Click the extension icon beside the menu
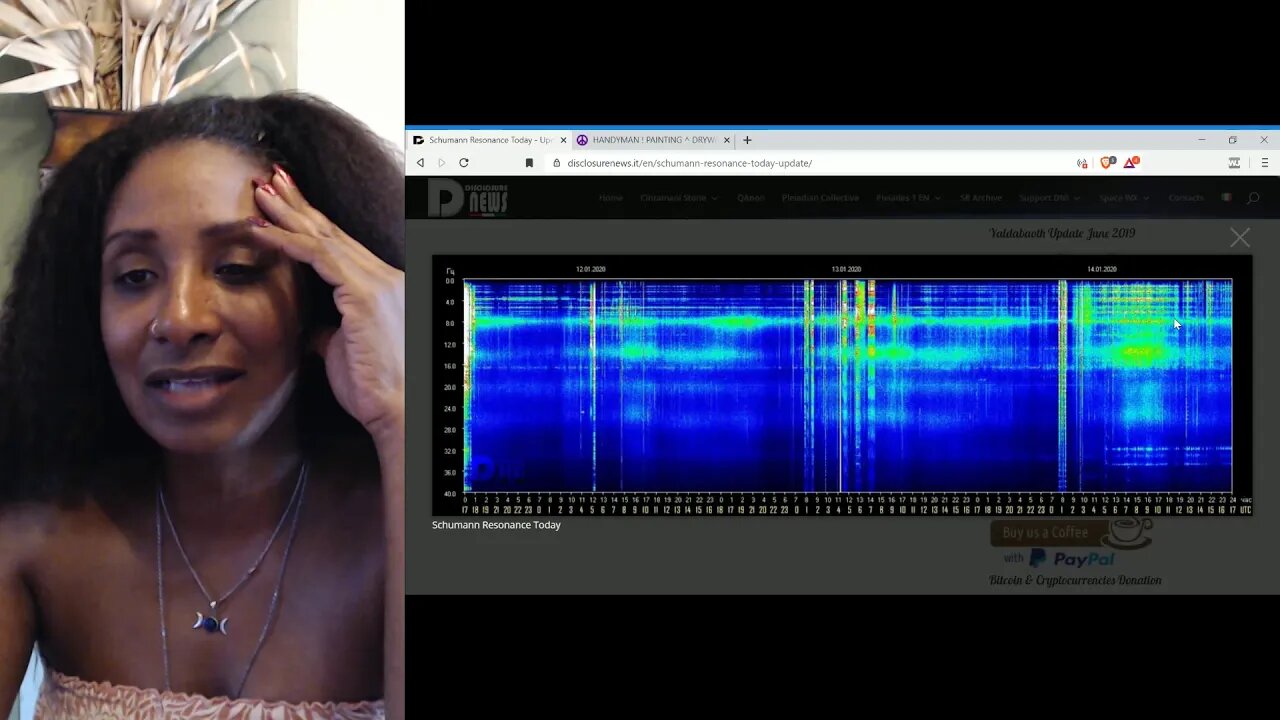Image resolution: width=1280 pixels, height=720 pixels. 1234,163
